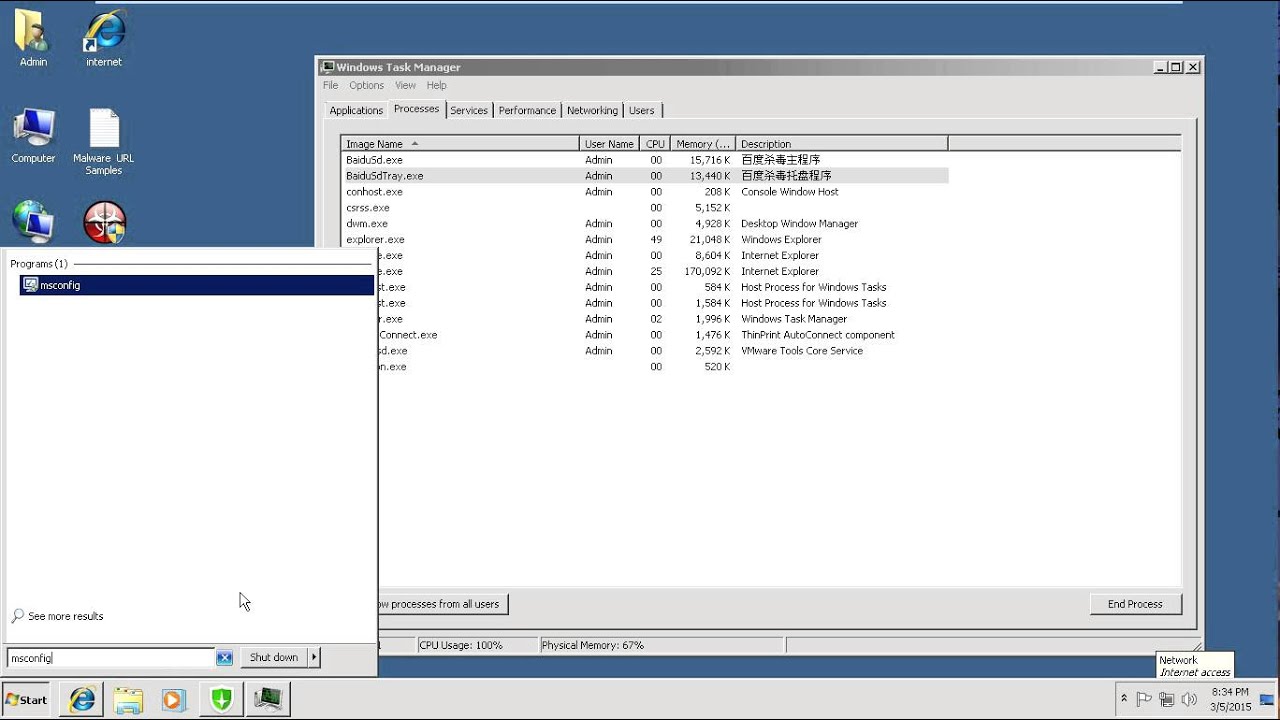
Task: Click the network tray icon
Action: click(x=1167, y=699)
